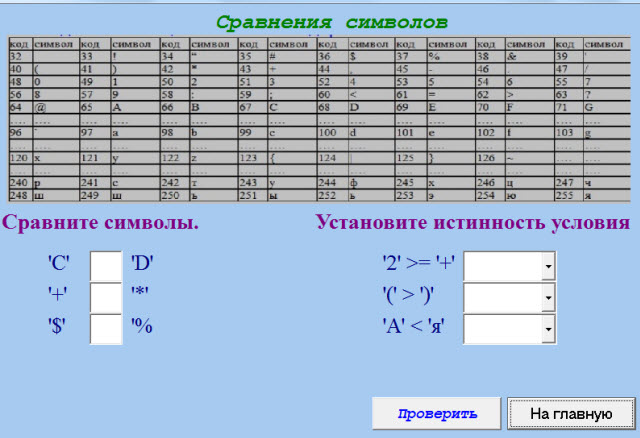Click table cell with code 68

click(x=333, y=107)
